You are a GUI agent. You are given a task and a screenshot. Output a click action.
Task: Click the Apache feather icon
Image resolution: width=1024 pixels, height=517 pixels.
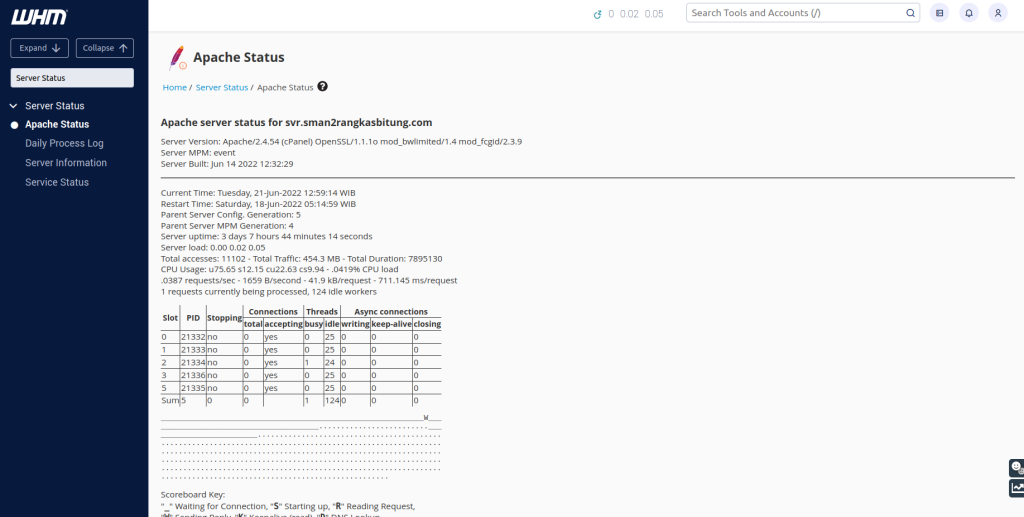point(177,58)
